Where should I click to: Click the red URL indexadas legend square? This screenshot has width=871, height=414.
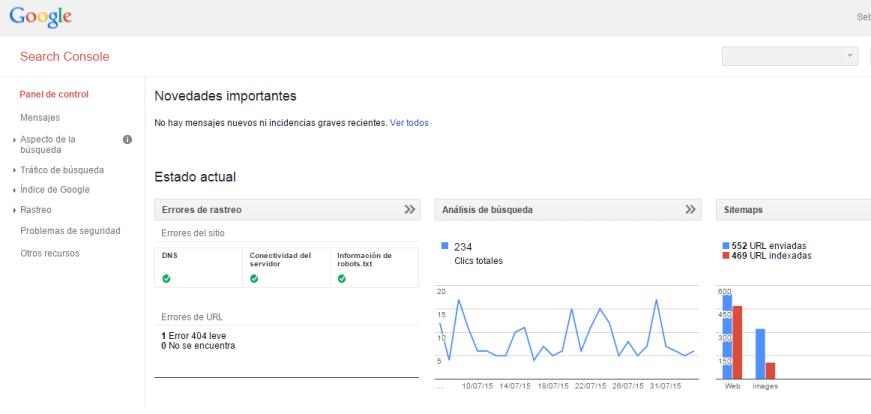coord(725,256)
